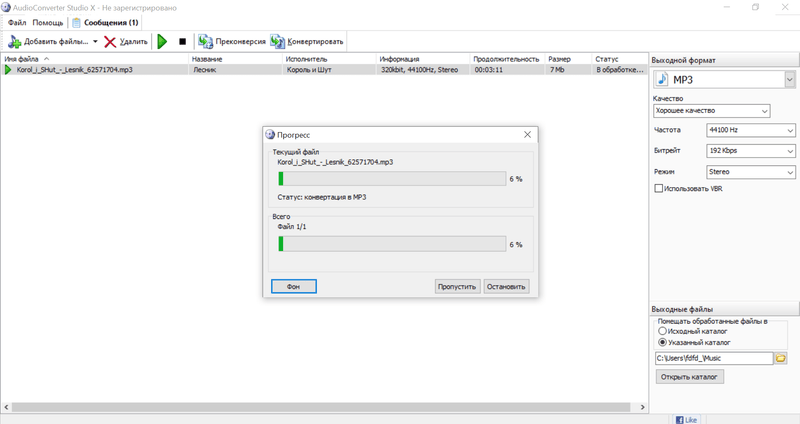Click the Остановить button in progress dialog

click(x=506, y=286)
